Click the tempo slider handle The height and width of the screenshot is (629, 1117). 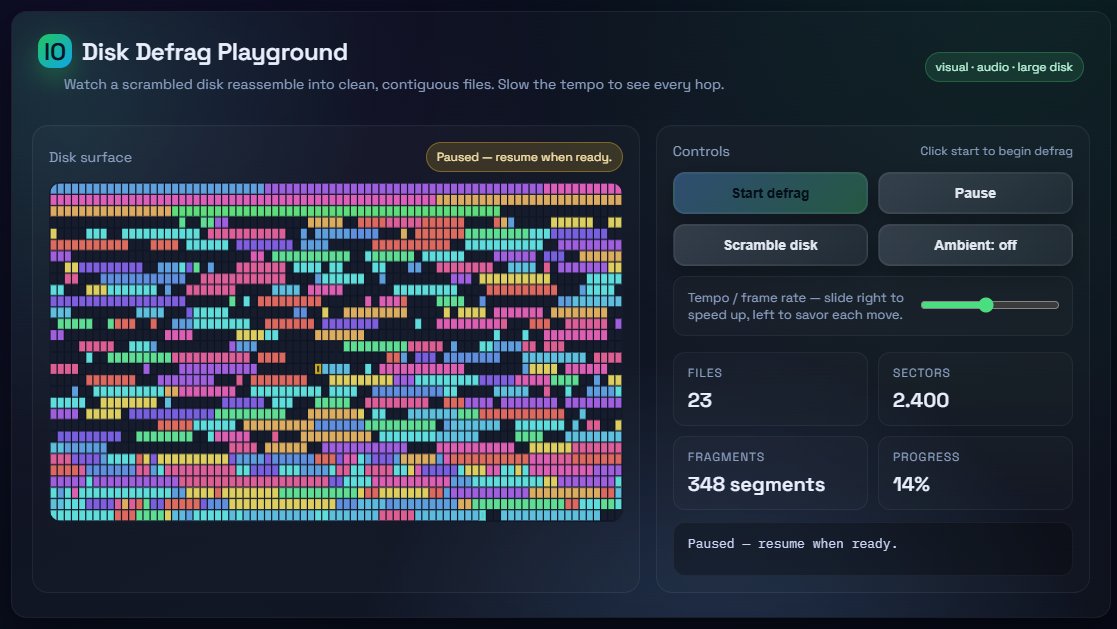point(986,305)
